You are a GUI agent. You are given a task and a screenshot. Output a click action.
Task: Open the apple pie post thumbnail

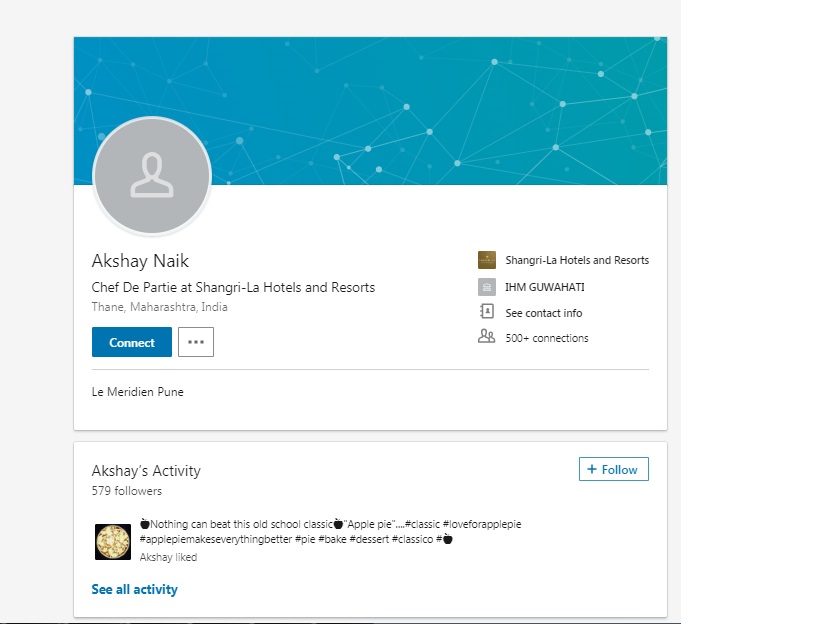(113, 542)
